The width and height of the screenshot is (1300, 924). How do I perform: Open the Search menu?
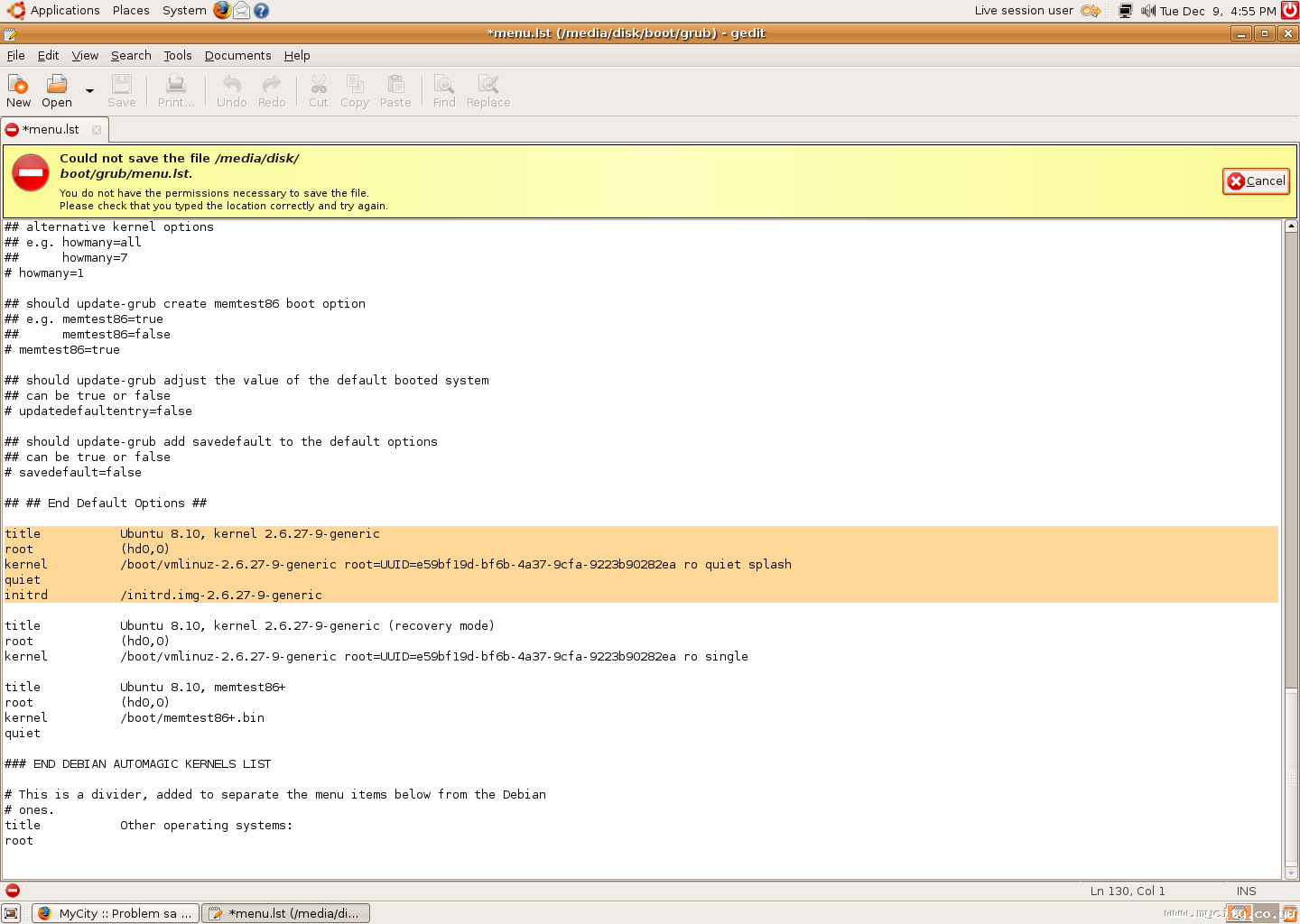(x=131, y=55)
